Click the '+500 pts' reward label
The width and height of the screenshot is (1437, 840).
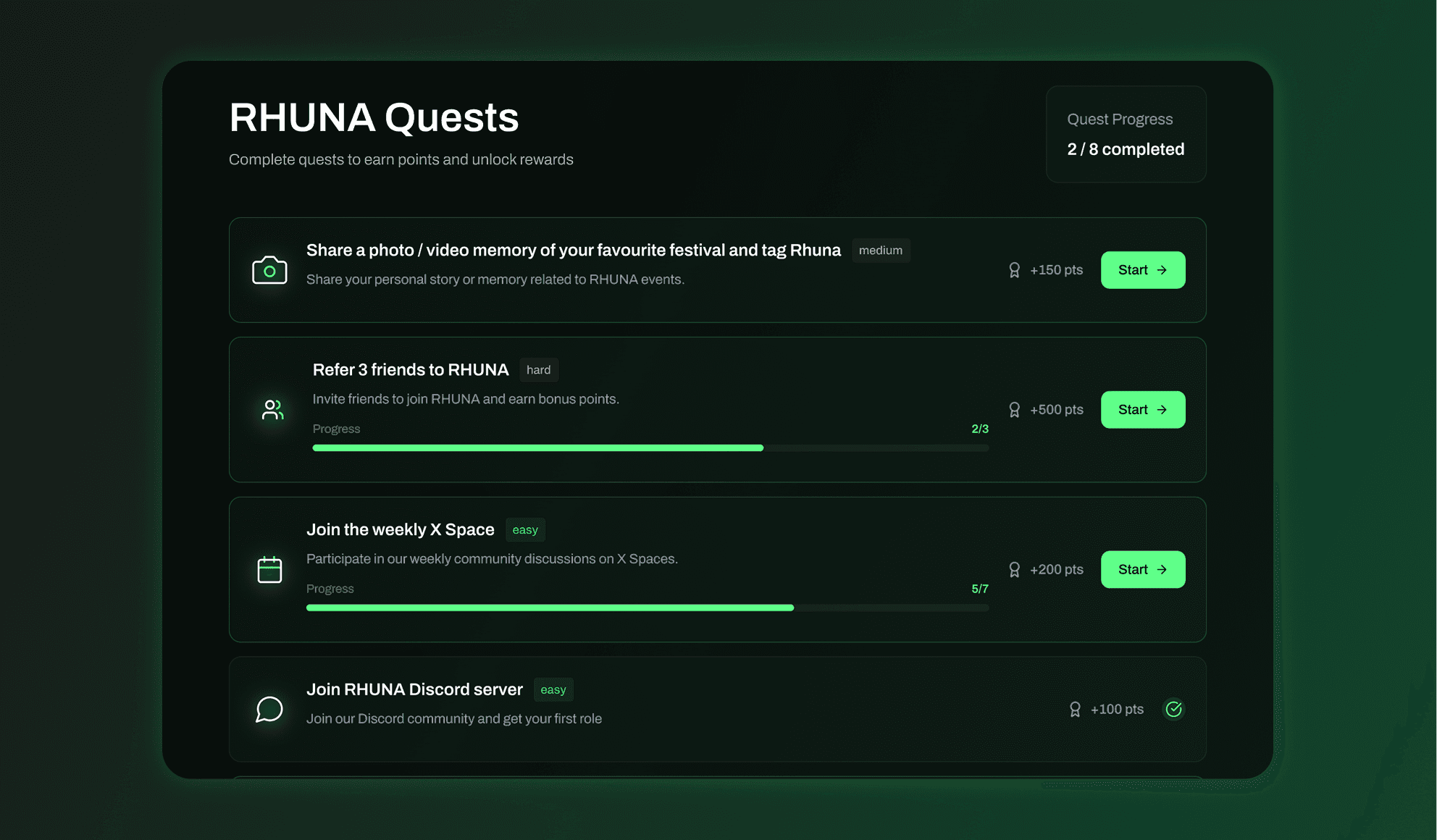click(1057, 410)
